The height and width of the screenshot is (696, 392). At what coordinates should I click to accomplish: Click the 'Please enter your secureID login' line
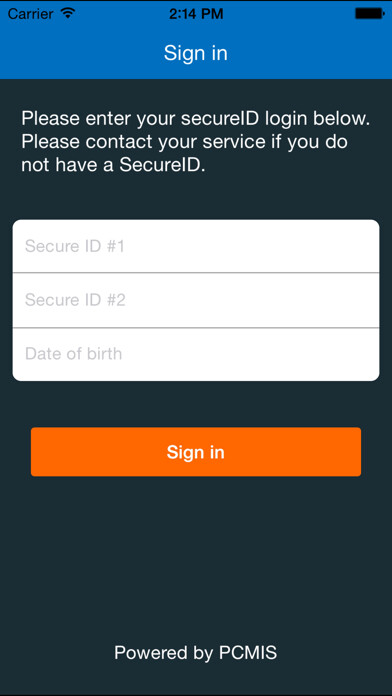coord(196,119)
